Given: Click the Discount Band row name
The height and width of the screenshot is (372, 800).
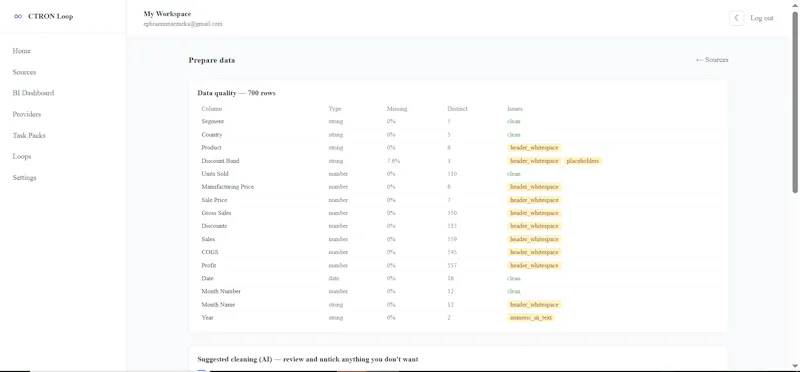Looking at the screenshot, I should [x=220, y=161].
